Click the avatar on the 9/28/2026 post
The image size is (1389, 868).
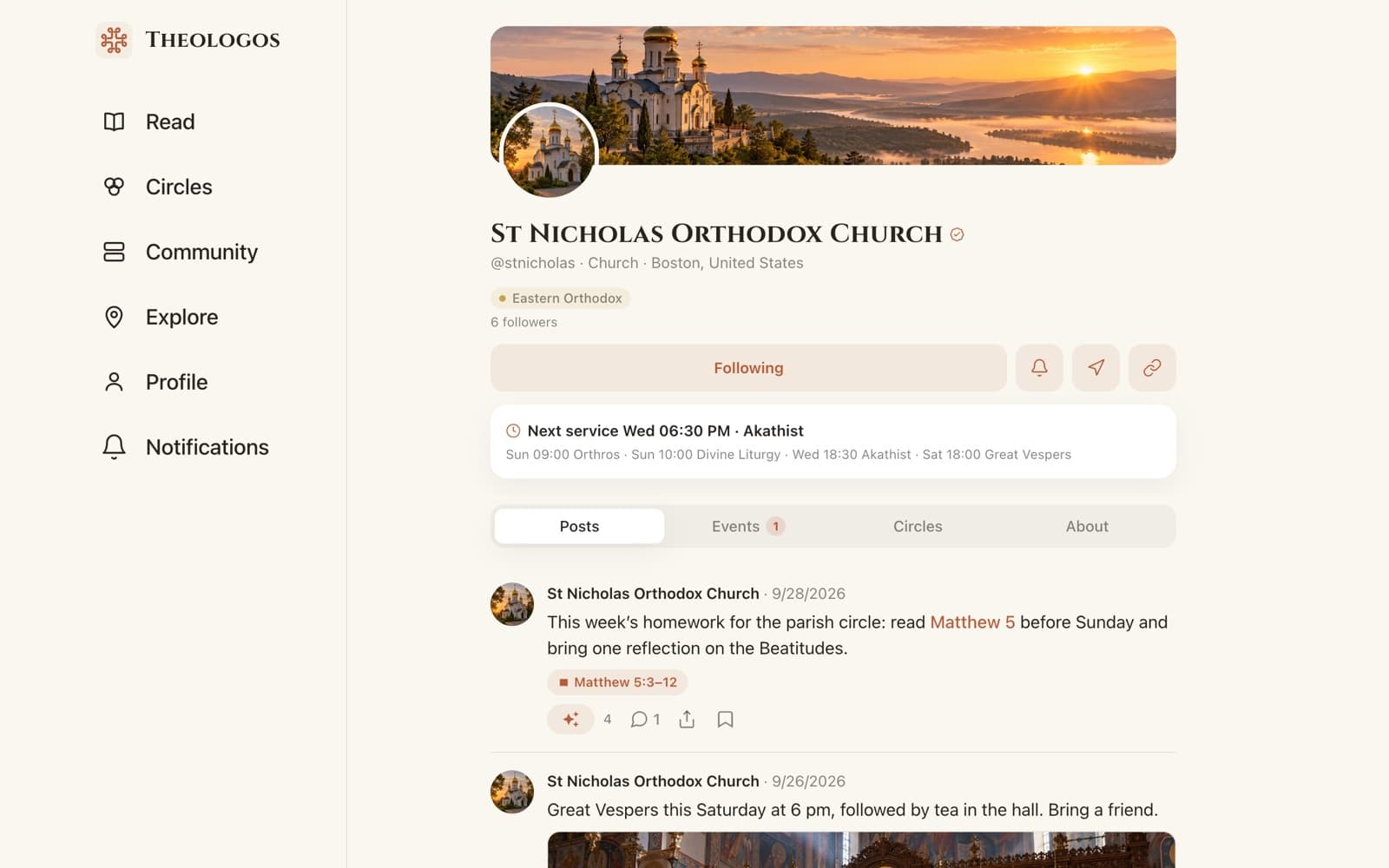tap(512, 604)
